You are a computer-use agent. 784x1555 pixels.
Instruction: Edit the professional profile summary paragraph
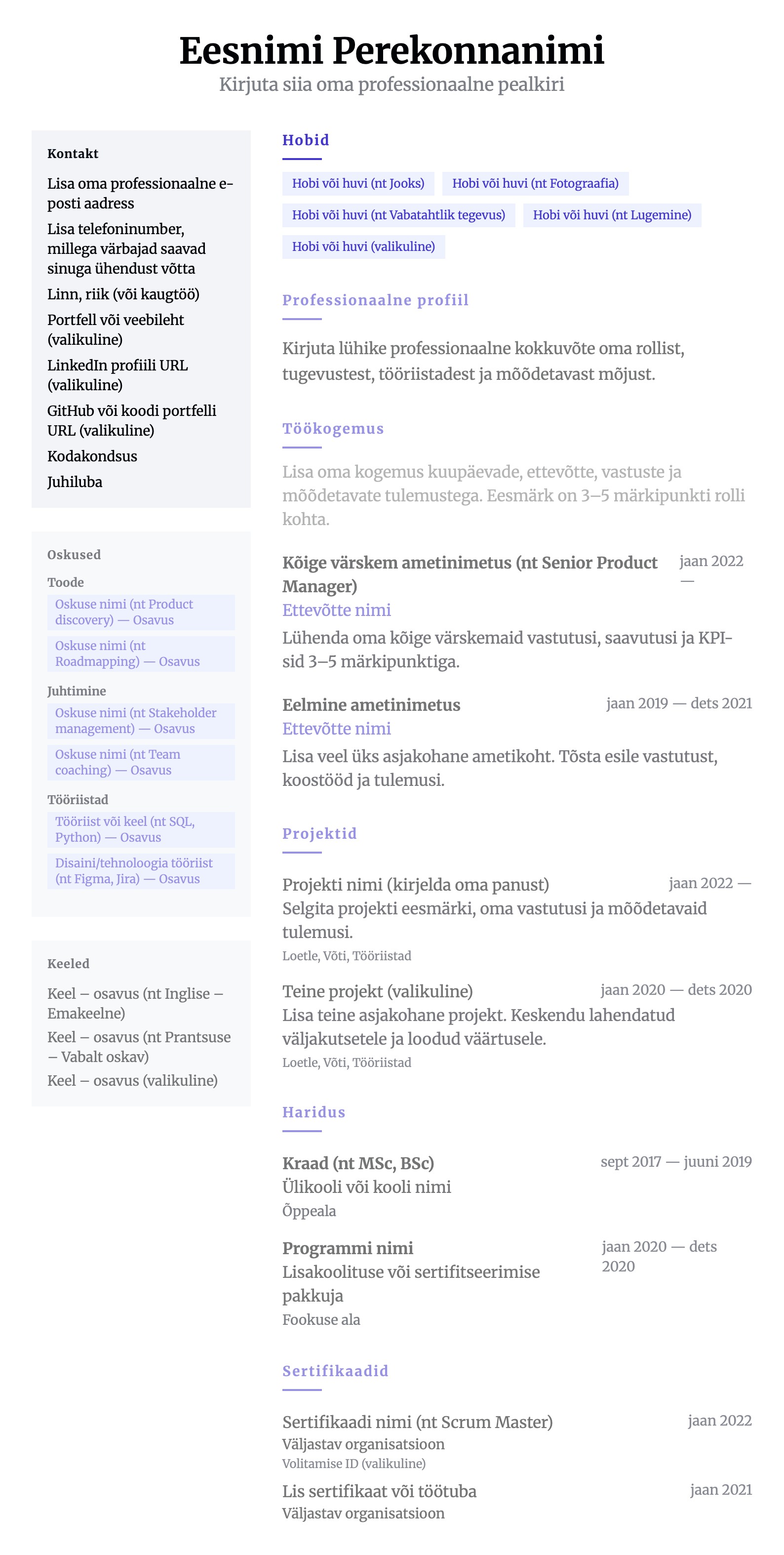point(483,361)
